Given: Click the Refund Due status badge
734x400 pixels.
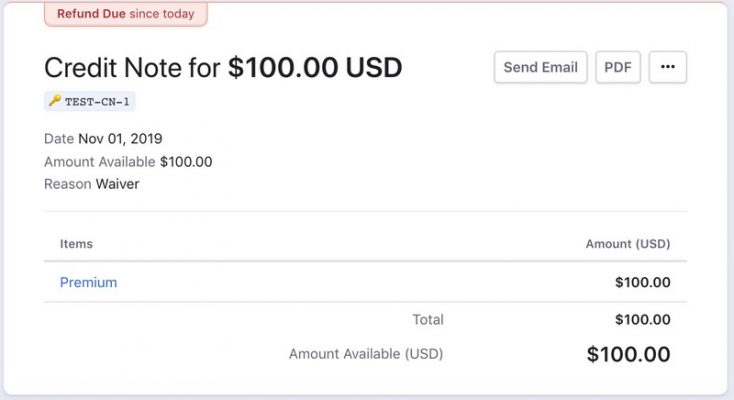Looking at the screenshot, I should [125, 14].
